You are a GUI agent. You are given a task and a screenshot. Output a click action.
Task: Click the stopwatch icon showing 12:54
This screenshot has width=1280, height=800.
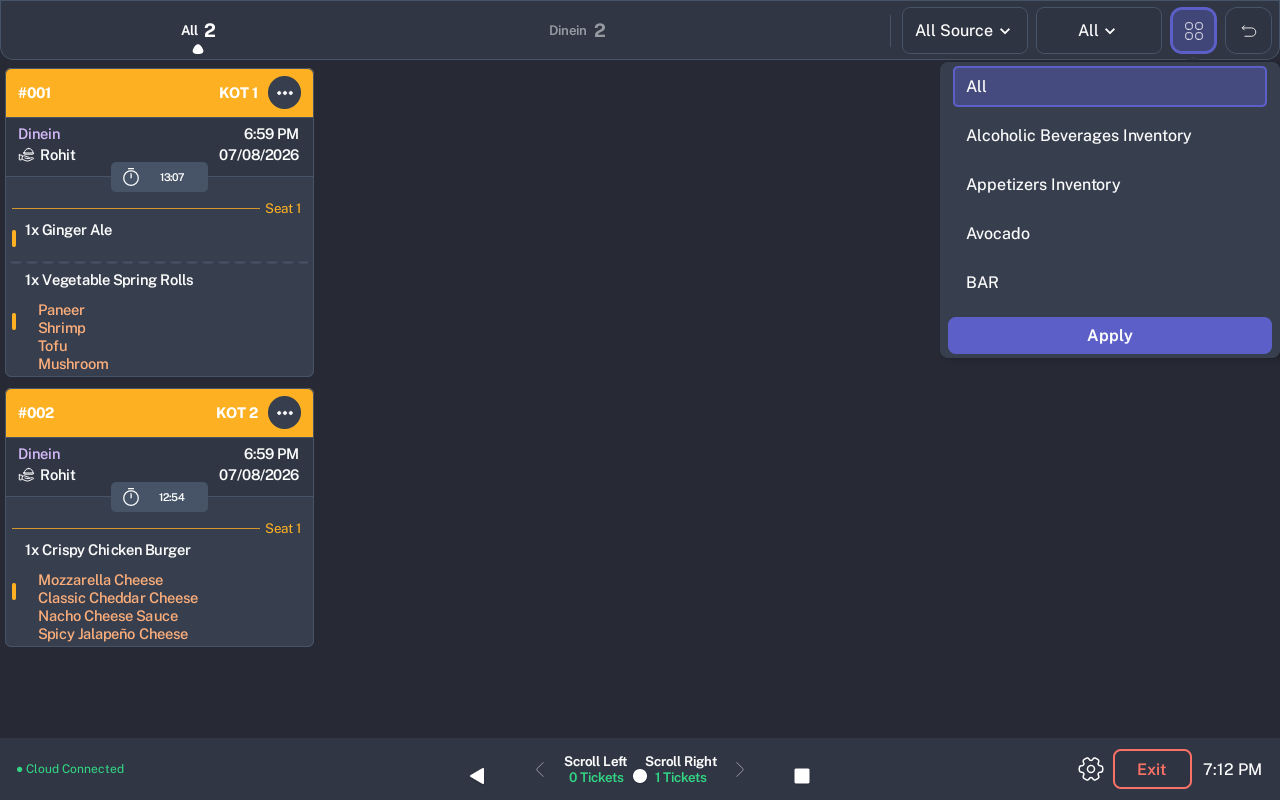[x=131, y=497]
